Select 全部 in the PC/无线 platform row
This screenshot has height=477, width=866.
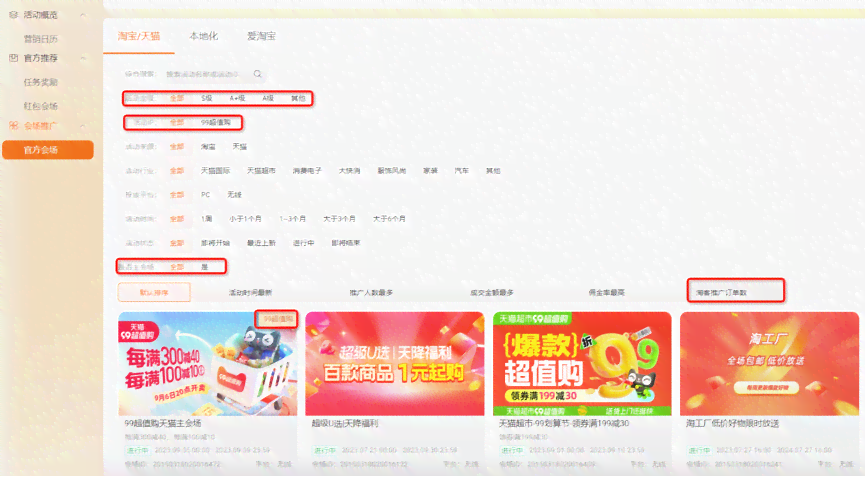click(x=176, y=195)
